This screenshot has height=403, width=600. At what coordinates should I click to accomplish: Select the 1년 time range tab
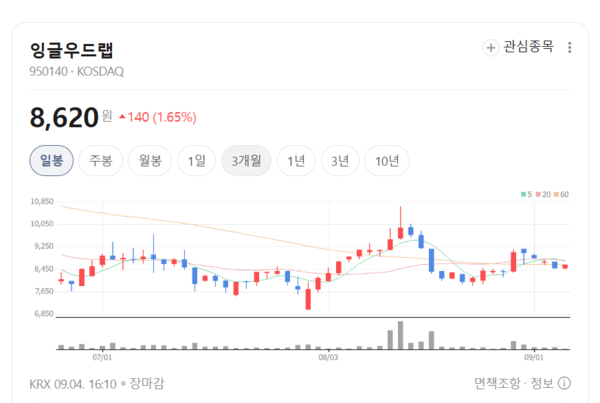[296, 161]
